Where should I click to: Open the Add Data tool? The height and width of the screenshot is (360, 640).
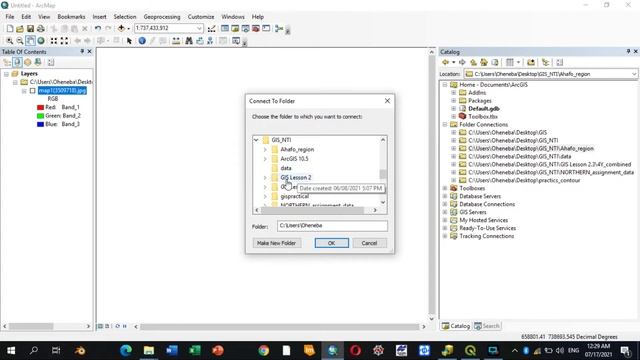[x=121, y=29]
